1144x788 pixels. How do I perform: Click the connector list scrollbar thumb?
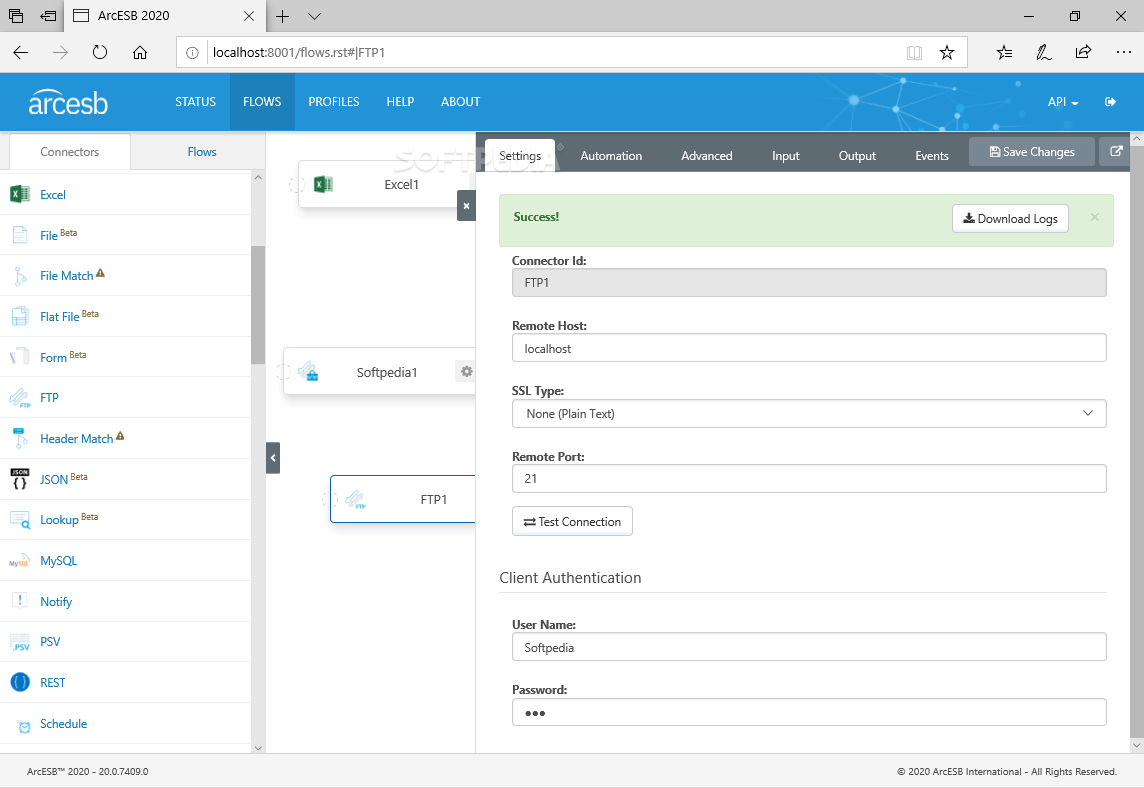coord(258,304)
